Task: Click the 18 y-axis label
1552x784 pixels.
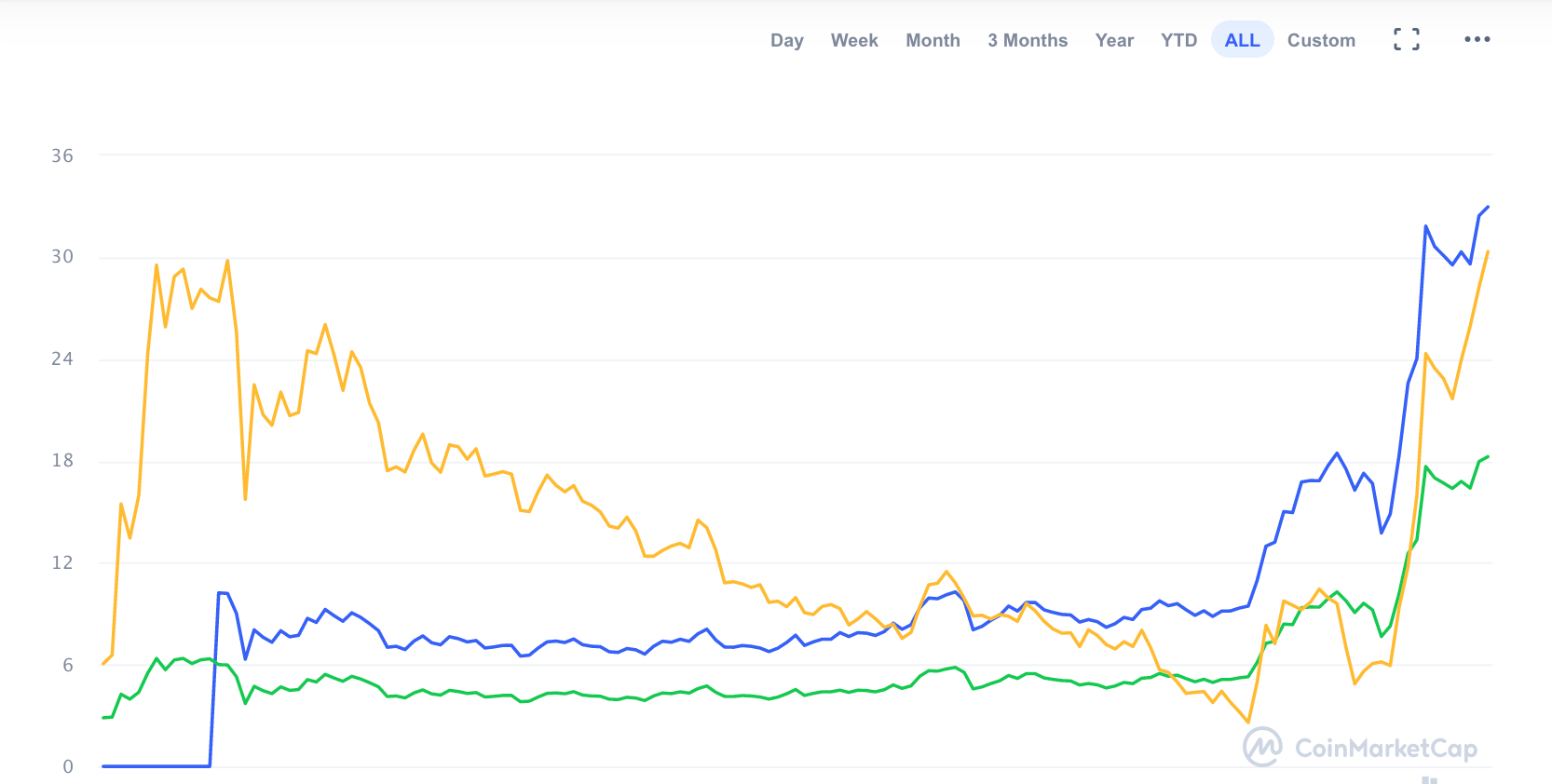Action: click(x=62, y=460)
